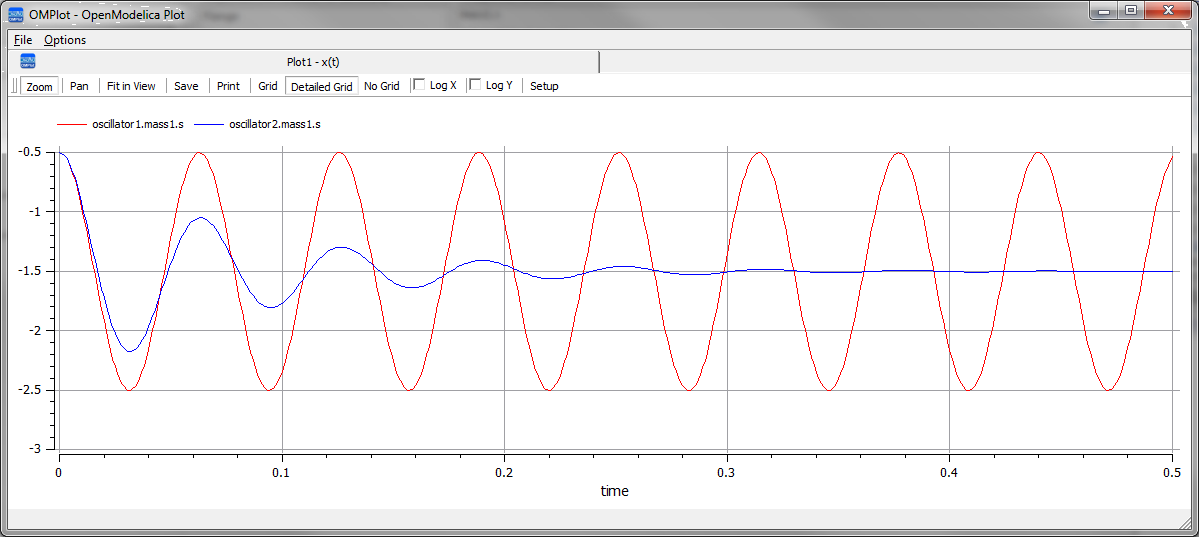Enable the Log Y checkbox

476,85
